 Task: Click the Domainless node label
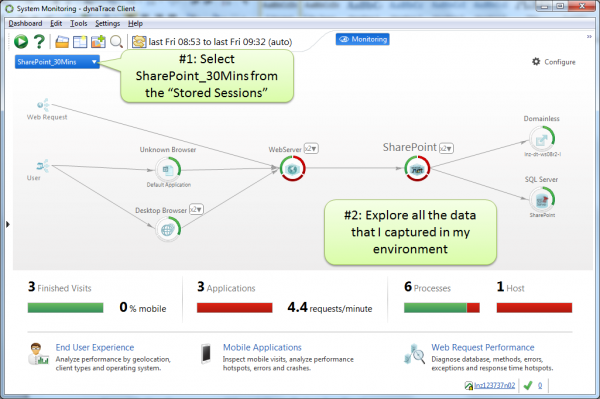click(541, 119)
